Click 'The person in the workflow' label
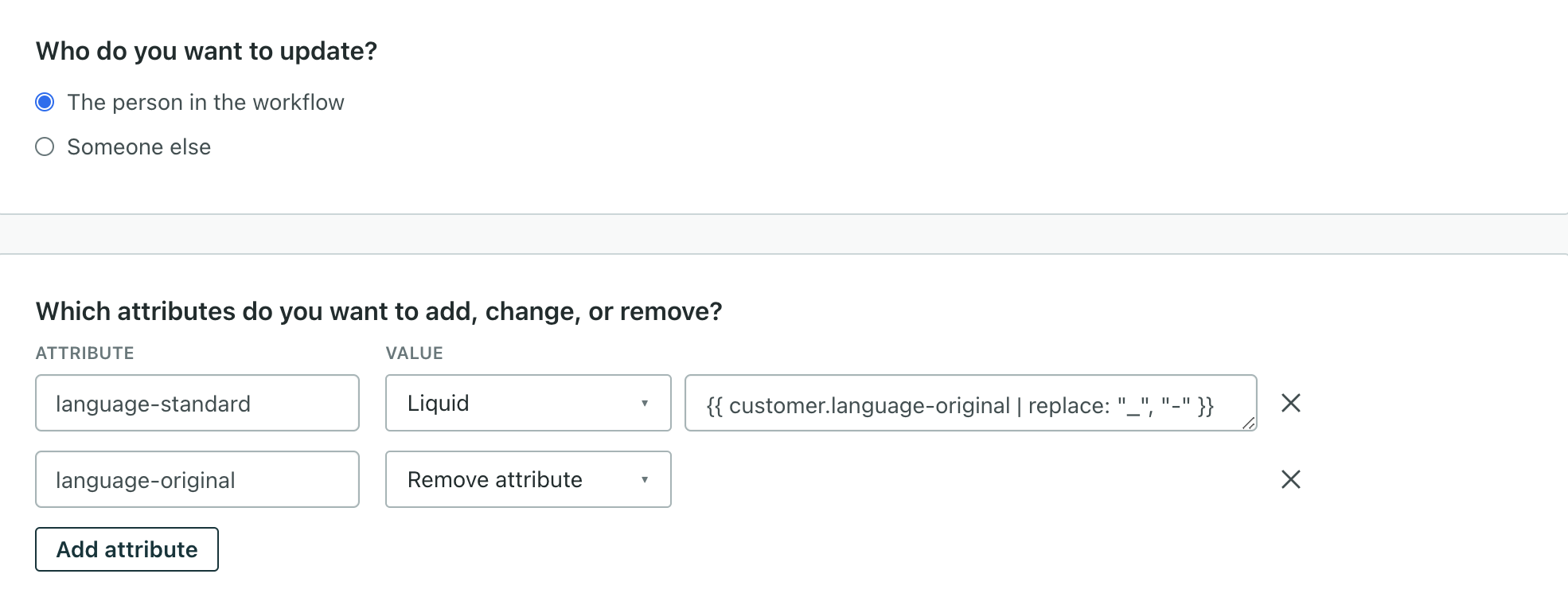1568x613 pixels. [x=205, y=103]
